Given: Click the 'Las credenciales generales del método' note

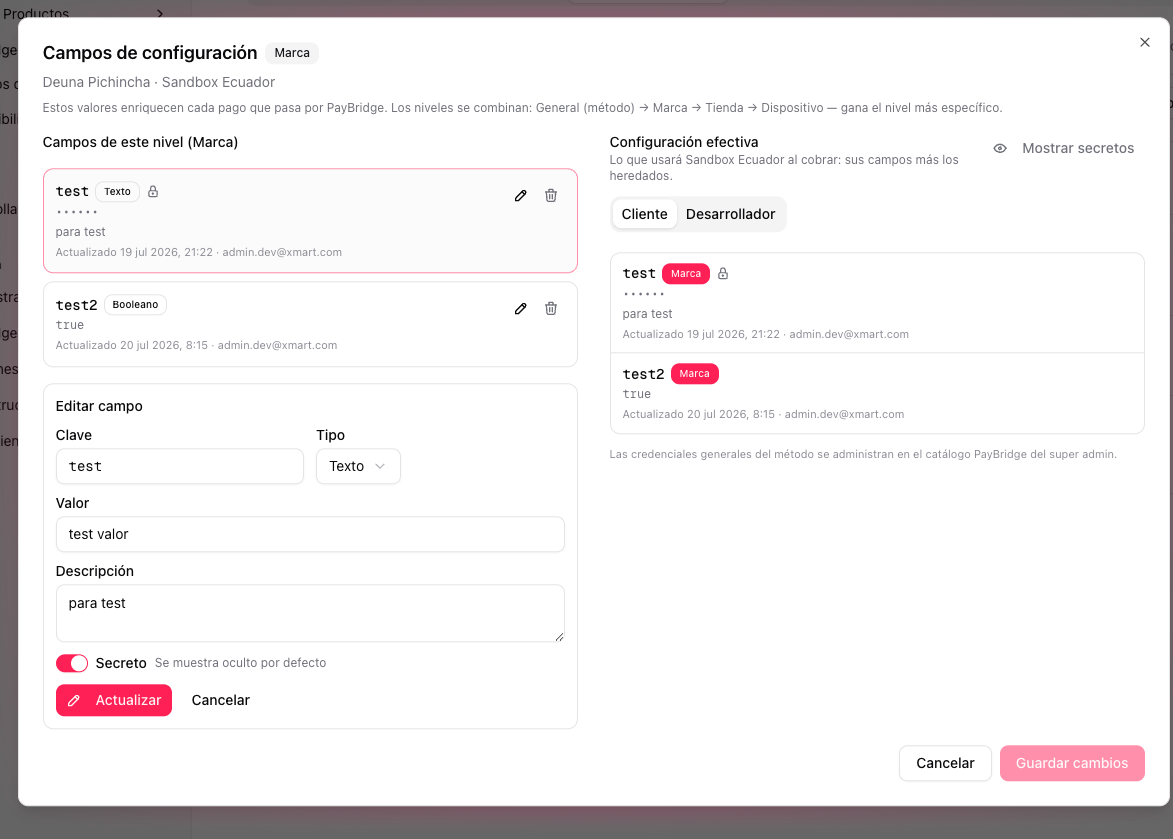Looking at the screenshot, I should [x=863, y=455].
